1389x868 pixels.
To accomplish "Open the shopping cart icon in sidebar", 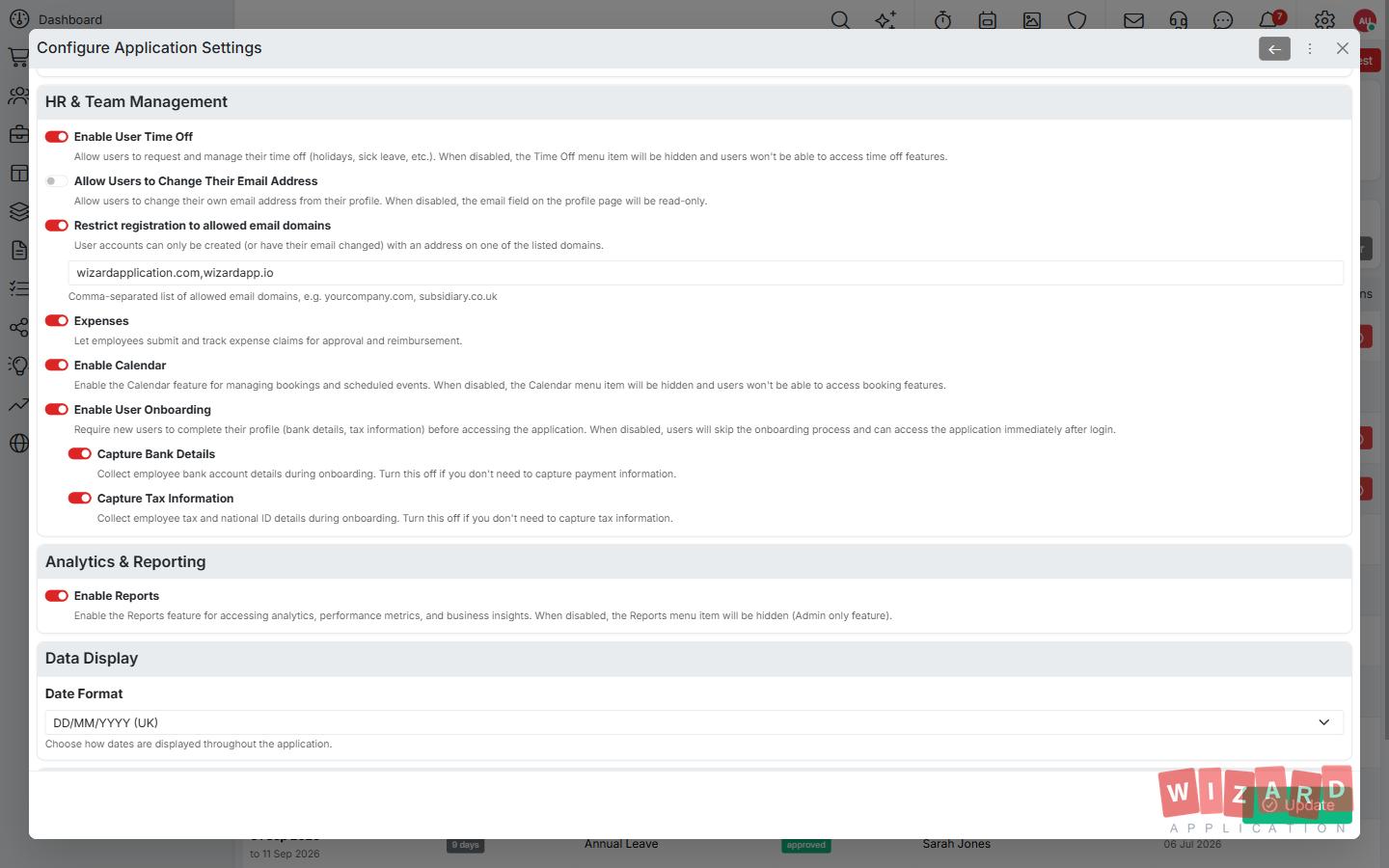I will [19, 58].
